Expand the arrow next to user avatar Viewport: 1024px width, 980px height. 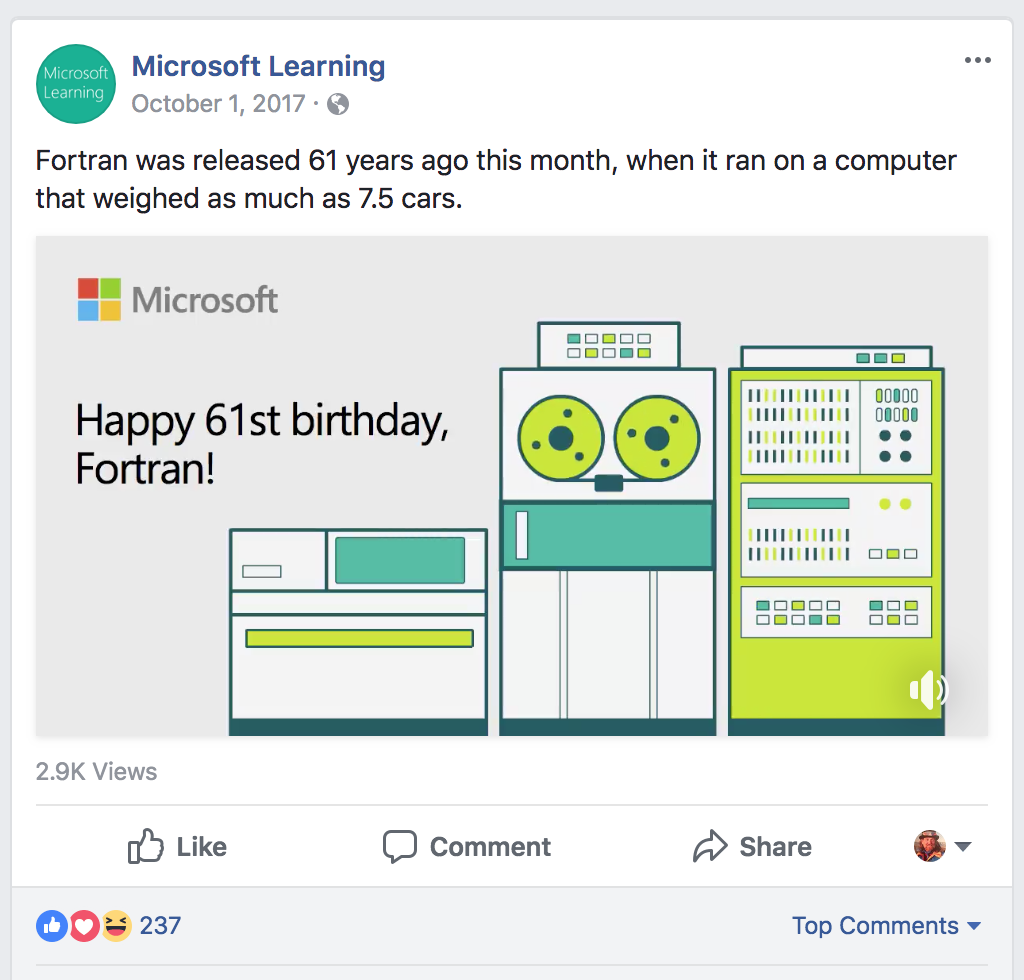[963, 847]
